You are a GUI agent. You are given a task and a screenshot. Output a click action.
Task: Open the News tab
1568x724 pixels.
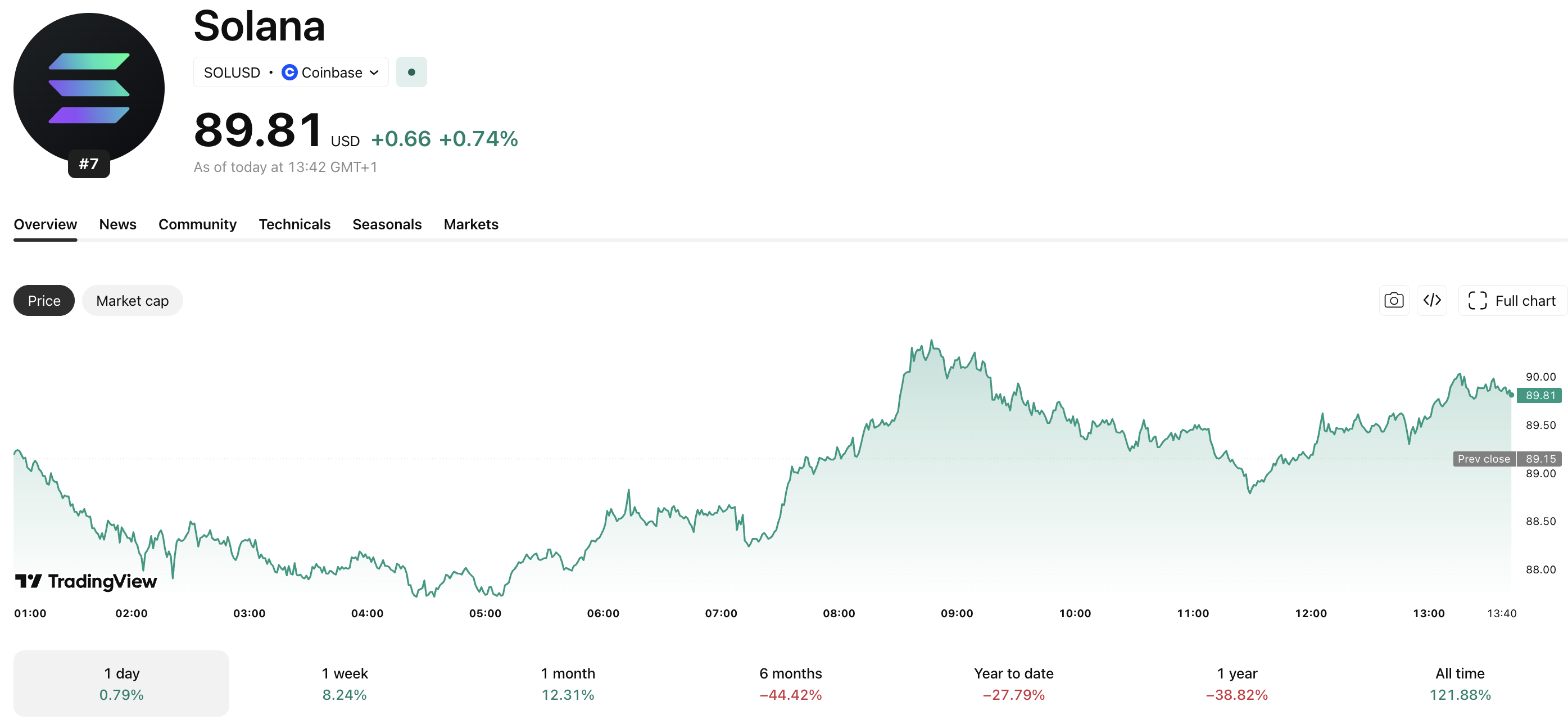click(118, 225)
